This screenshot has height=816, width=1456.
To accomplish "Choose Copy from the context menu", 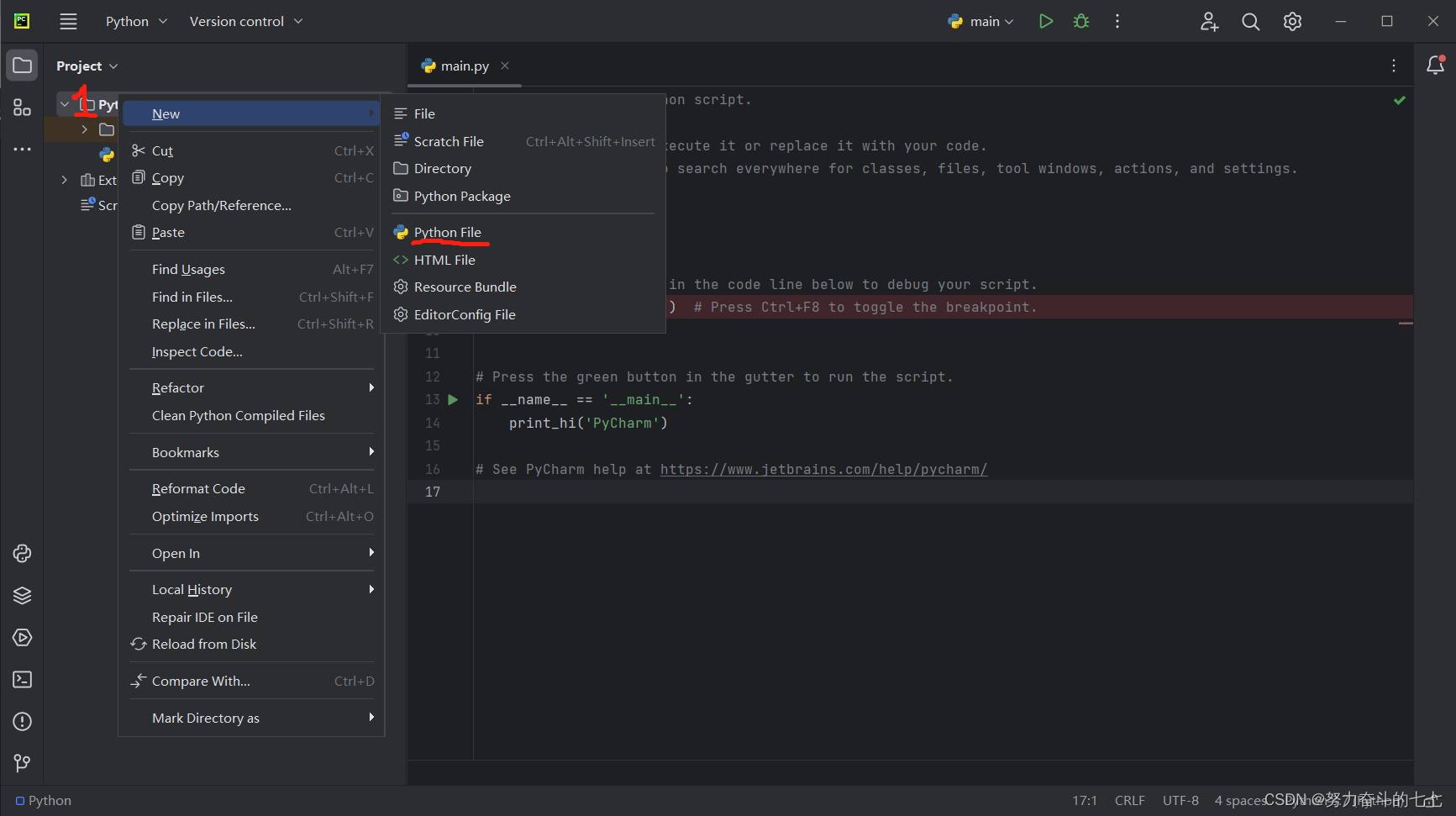I will coord(252,178).
